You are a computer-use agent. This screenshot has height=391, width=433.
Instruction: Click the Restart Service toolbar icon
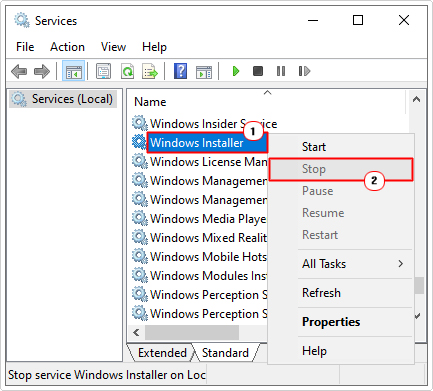point(304,71)
